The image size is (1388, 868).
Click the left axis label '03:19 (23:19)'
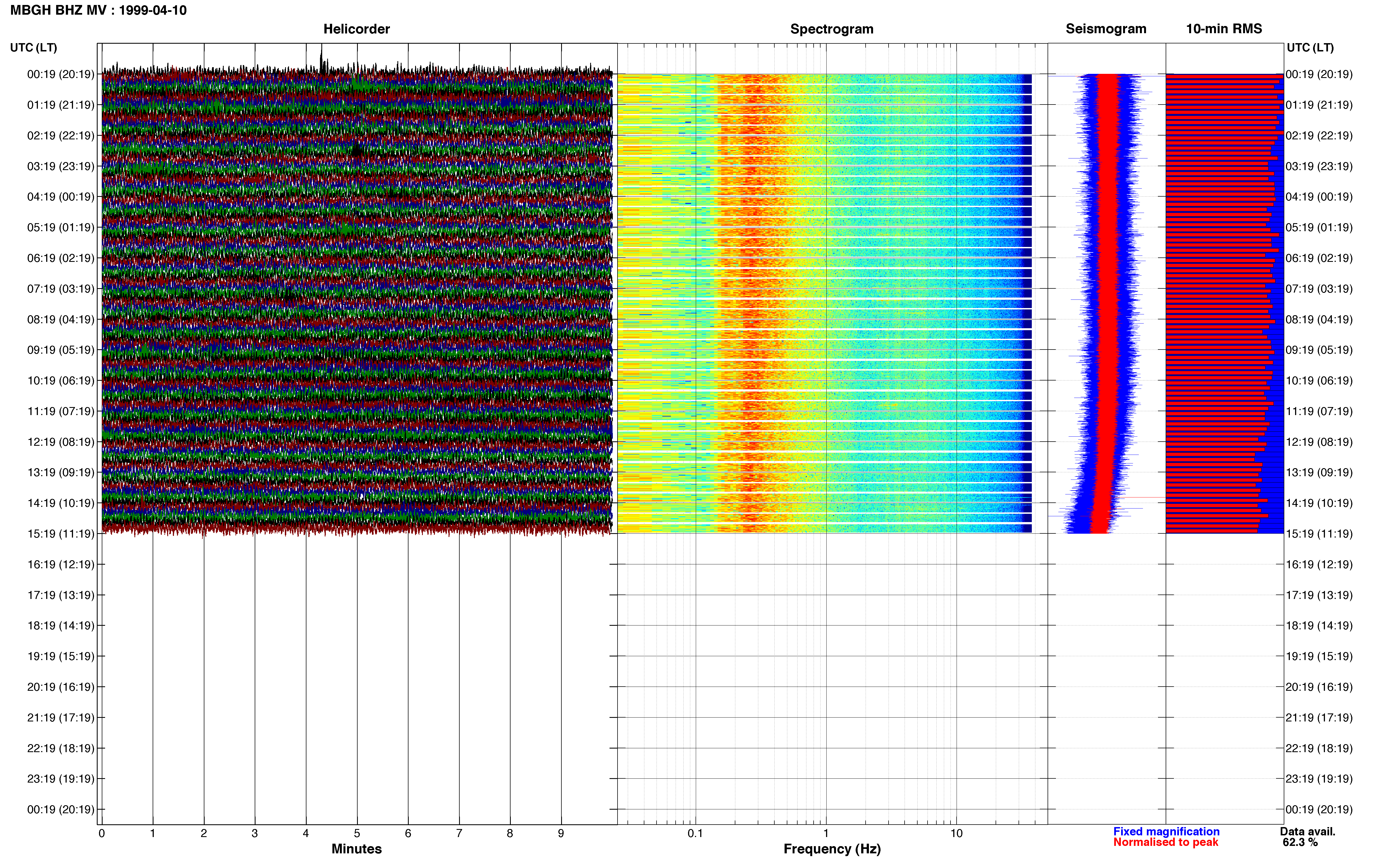[x=61, y=166]
